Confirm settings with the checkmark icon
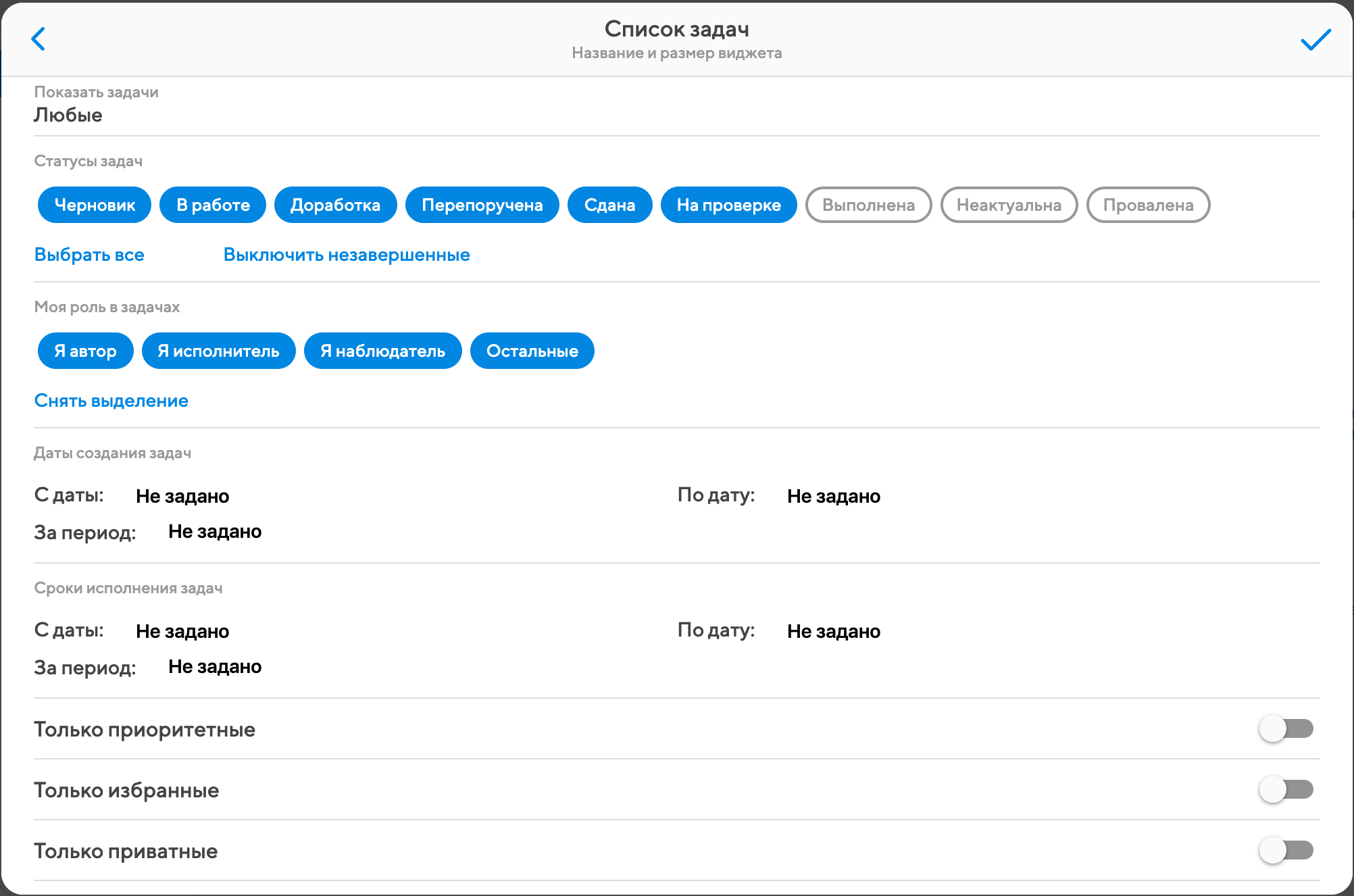The width and height of the screenshot is (1354, 896). click(x=1315, y=40)
